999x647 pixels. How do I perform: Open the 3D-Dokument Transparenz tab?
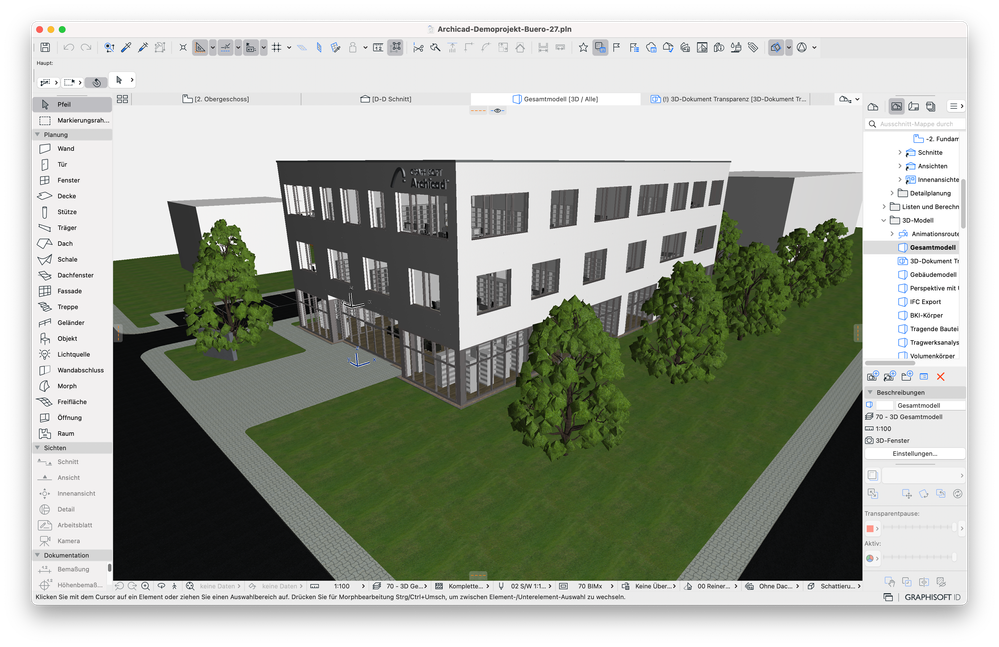(728, 99)
